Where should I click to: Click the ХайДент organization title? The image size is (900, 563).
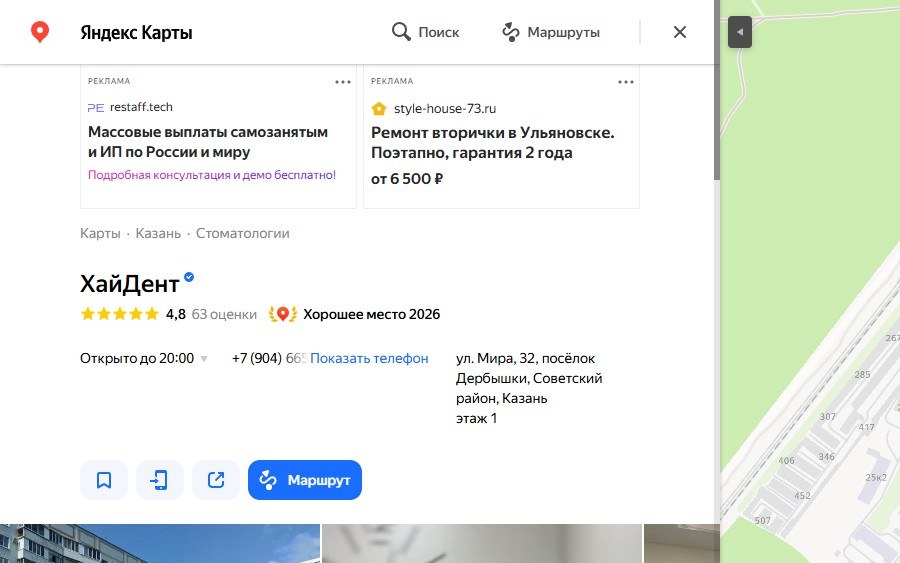130,284
